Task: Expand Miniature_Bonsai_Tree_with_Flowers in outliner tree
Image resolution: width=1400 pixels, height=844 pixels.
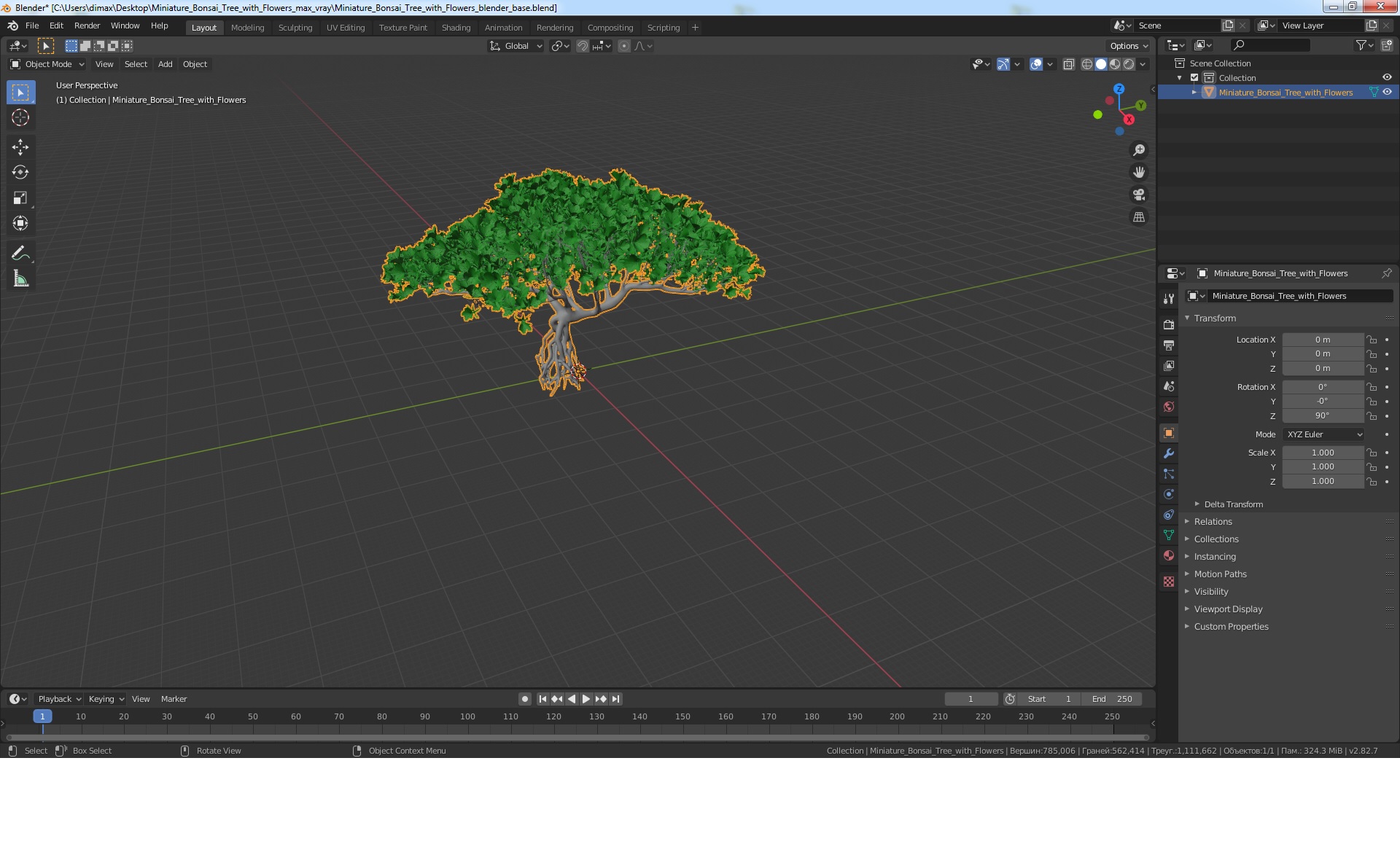Action: tap(1194, 93)
